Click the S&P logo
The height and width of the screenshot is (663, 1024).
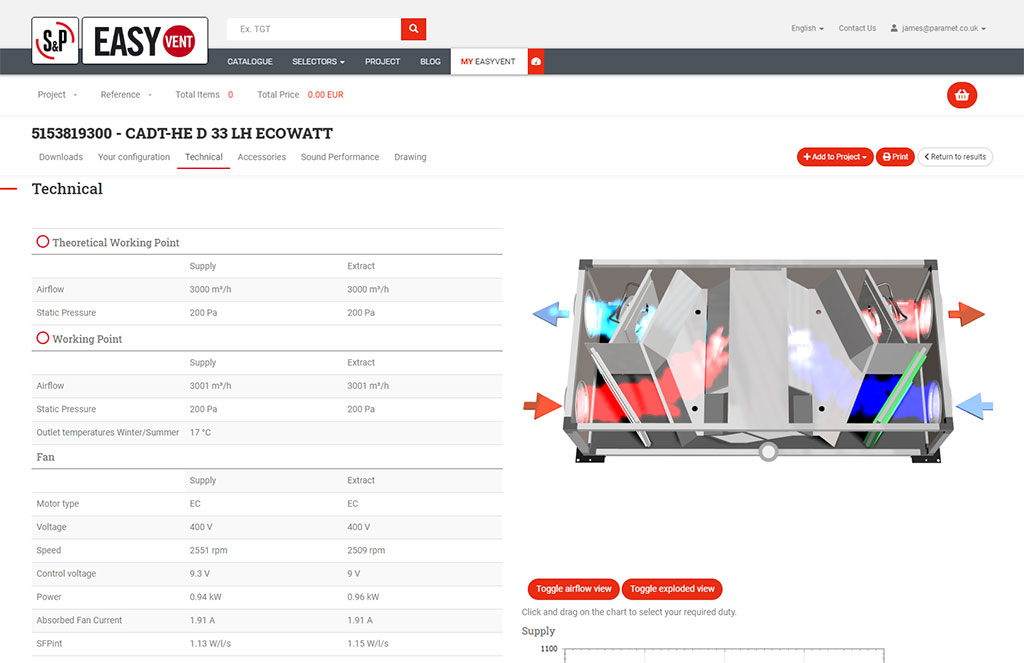click(56, 41)
